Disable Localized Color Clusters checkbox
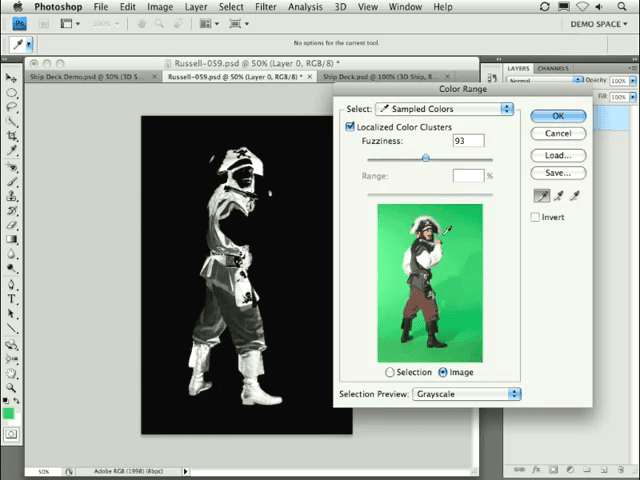The width and height of the screenshot is (640, 480). pyautogui.click(x=350, y=127)
